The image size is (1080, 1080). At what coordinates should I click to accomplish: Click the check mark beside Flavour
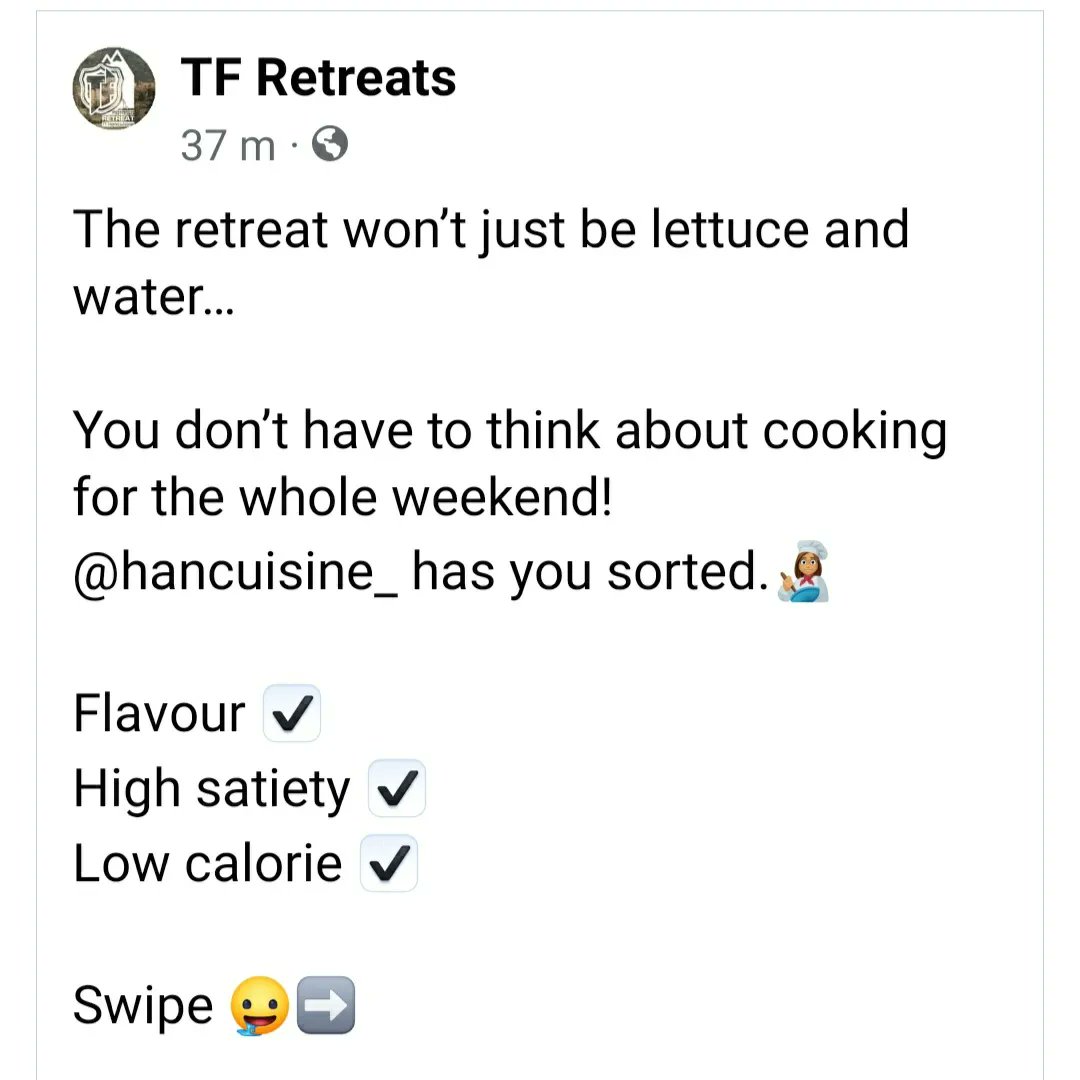[292, 713]
